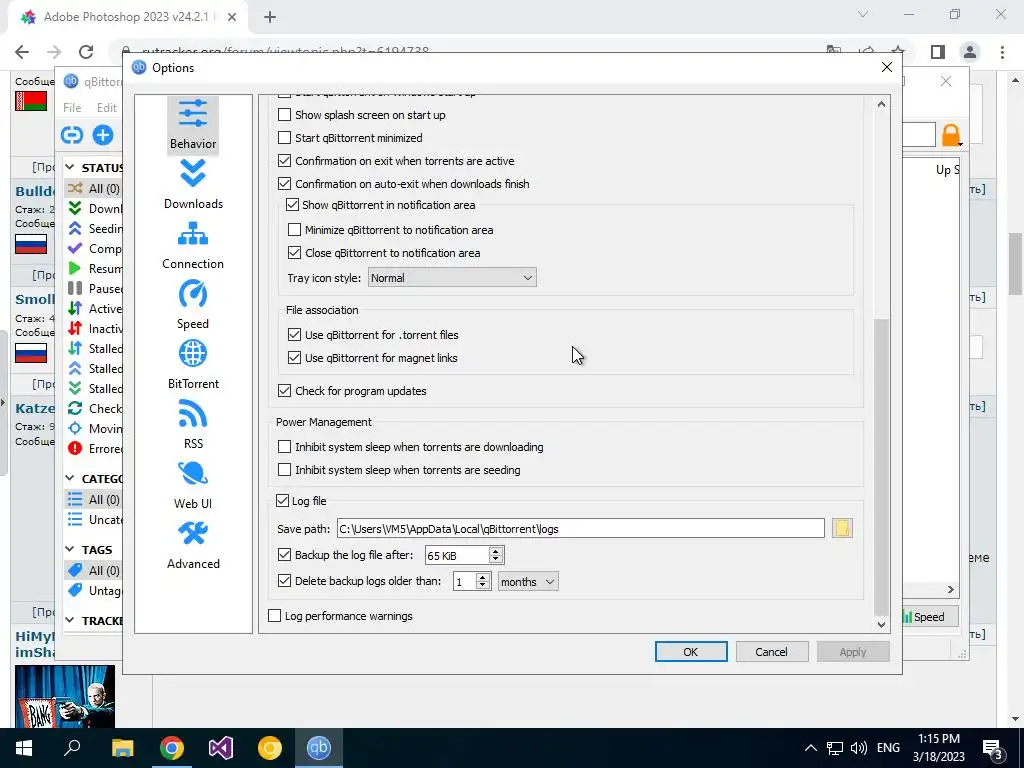Toggle Confirmation on exit when torrents are active
Screen dimensions: 1024x768
(x=284, y=161)
